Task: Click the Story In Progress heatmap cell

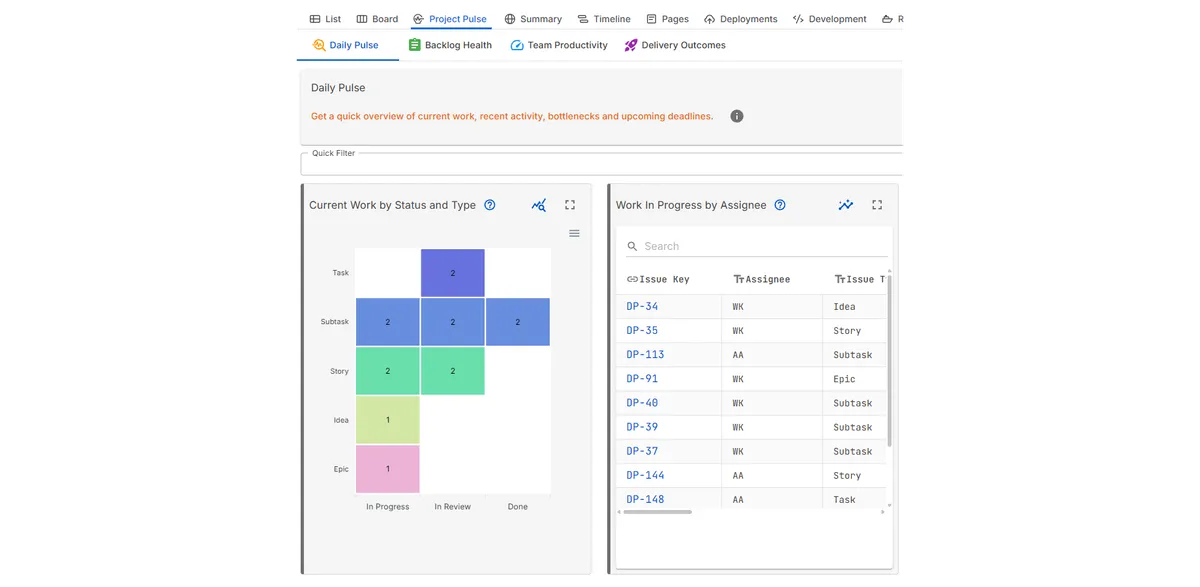Action: coord(388,371)
